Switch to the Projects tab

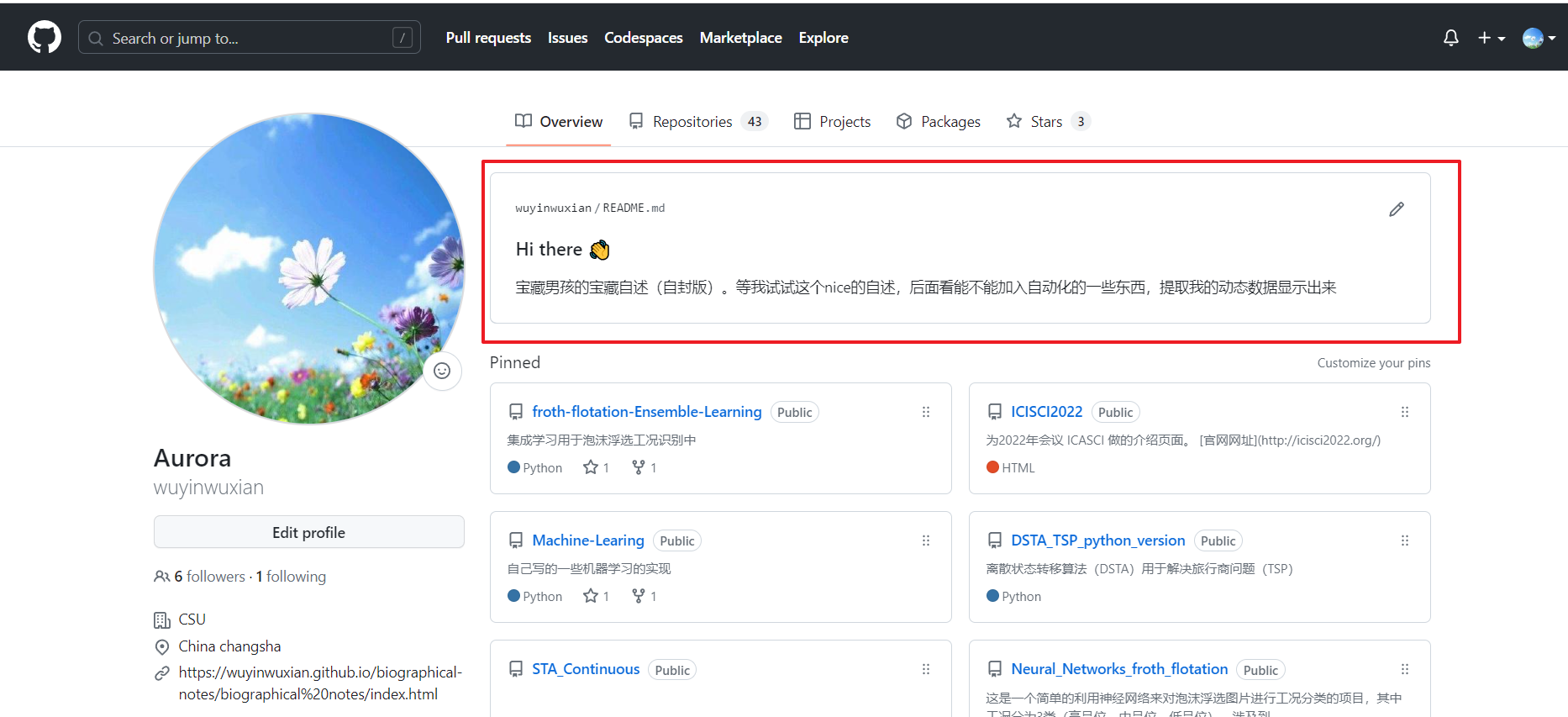pos(833,122)
